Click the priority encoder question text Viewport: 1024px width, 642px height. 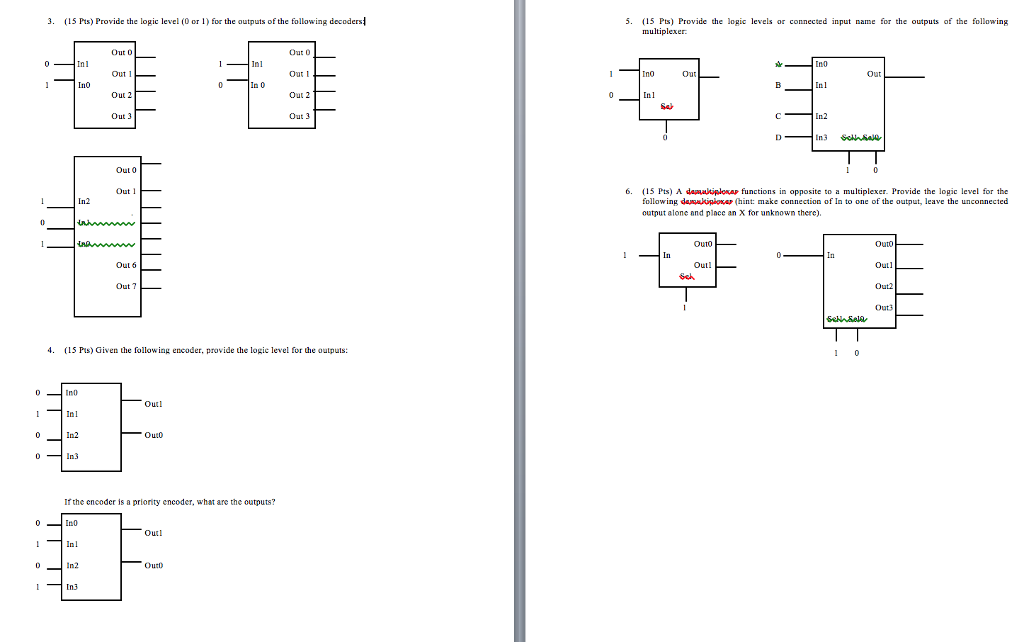click(168, 501)
